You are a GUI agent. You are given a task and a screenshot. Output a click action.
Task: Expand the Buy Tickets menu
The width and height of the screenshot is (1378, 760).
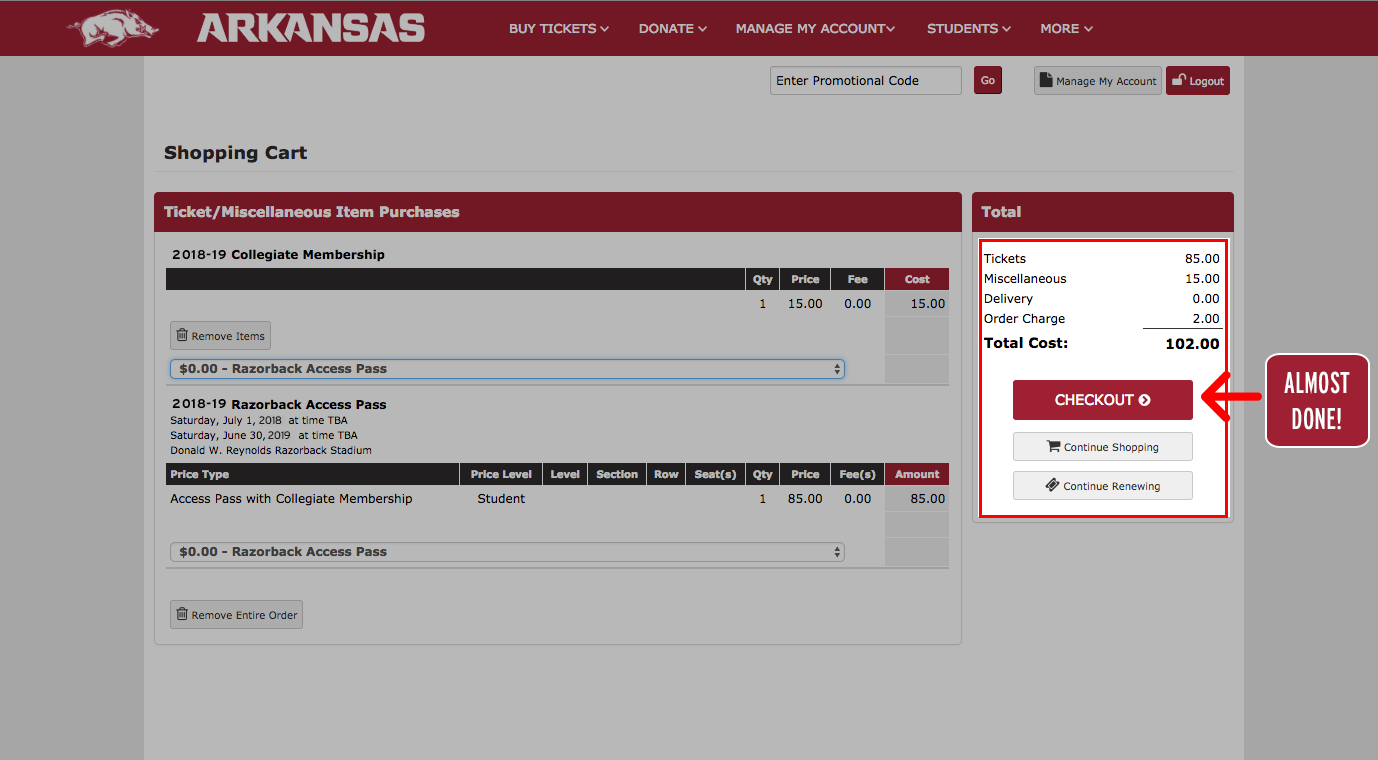pos(557,28)
